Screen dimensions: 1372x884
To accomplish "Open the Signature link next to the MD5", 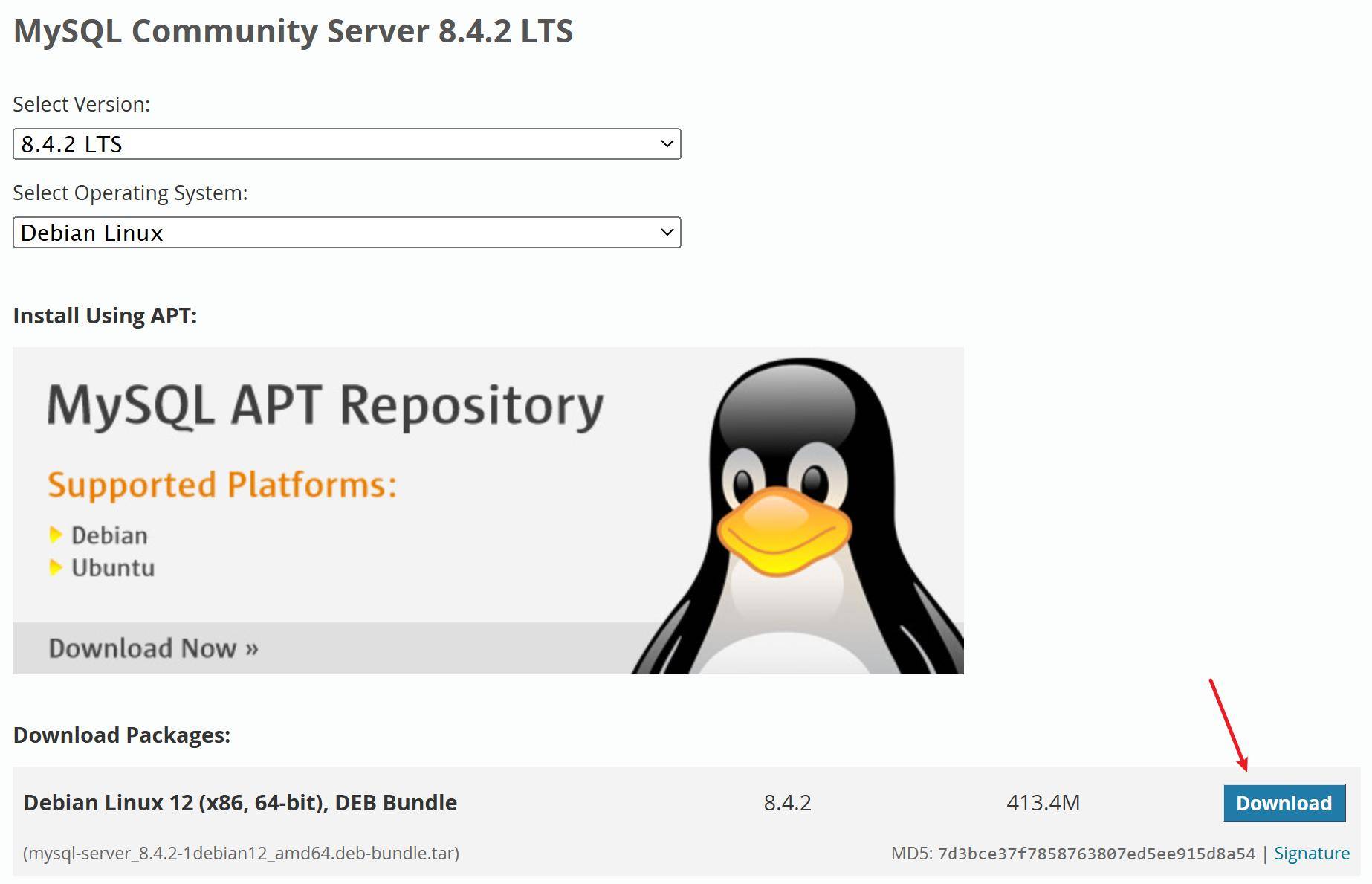I will click(x=1311, y=854).
